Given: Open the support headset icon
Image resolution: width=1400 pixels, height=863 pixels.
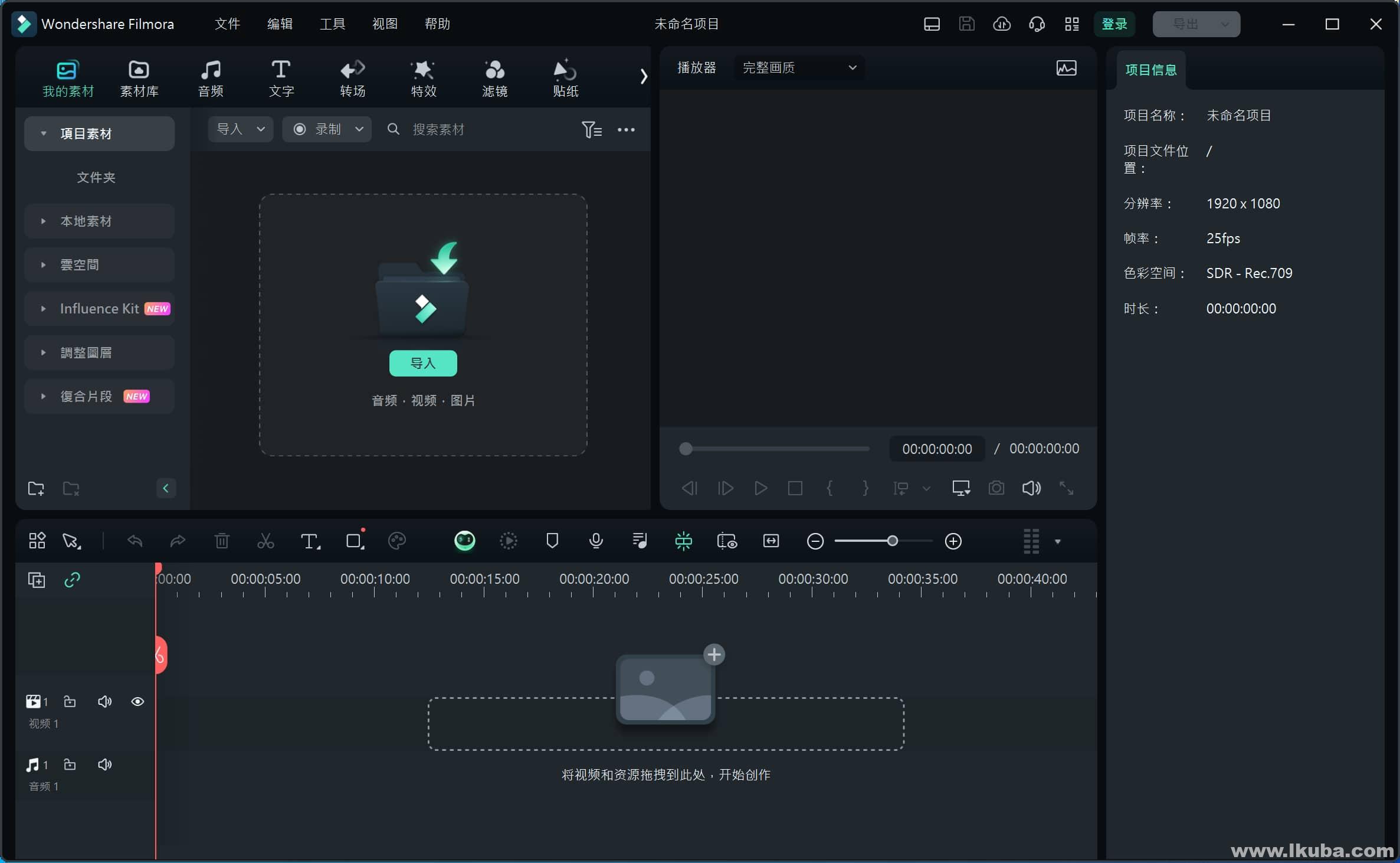Looking at the screenshot, I should click(x=1037, y=24).
